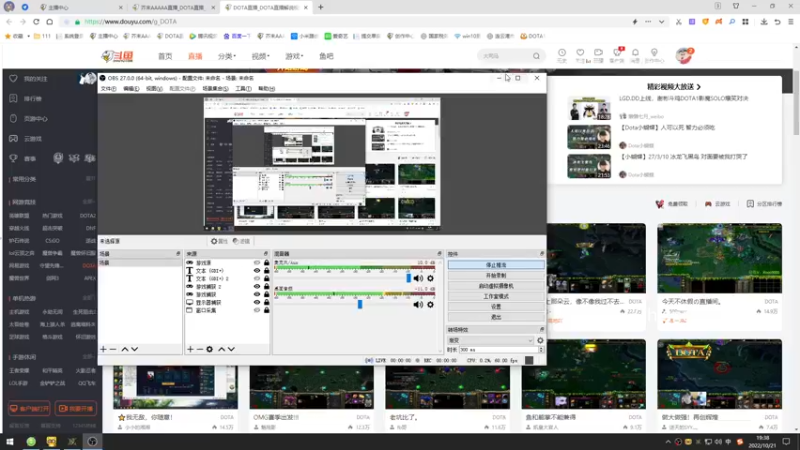
Task: Open second mixer channel settings gear
Action: click(x=431, y=305)
